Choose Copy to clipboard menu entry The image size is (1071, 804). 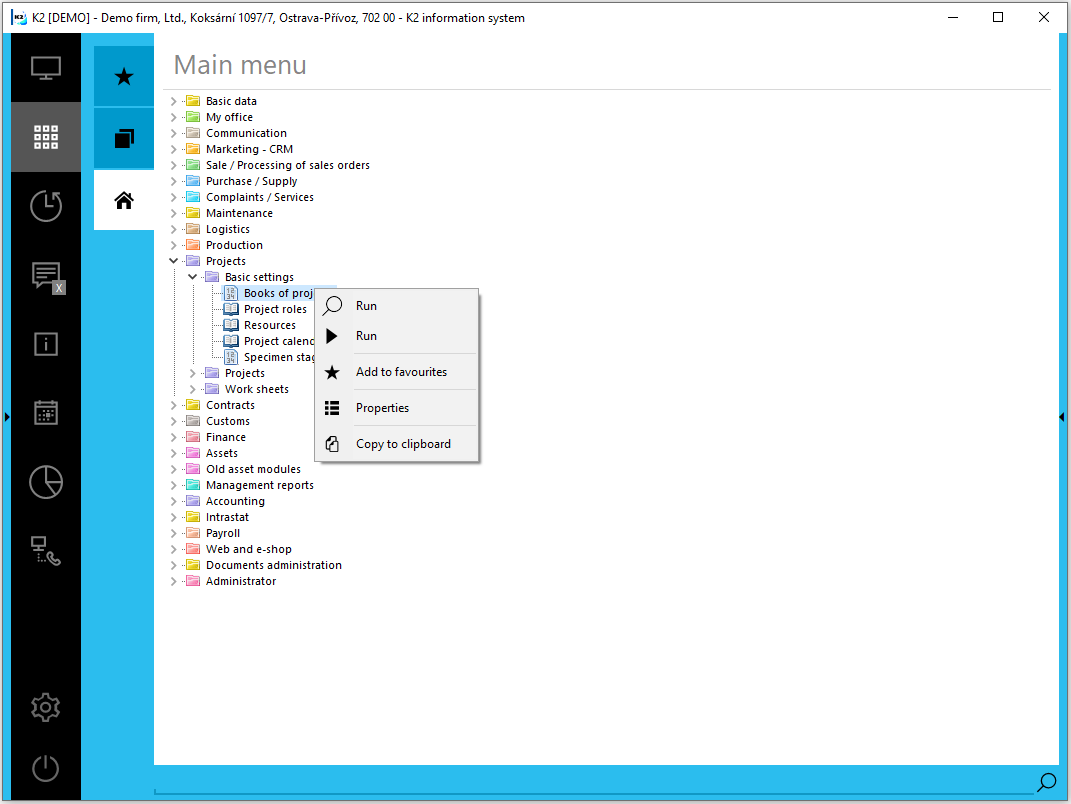[x=397, y=444]
